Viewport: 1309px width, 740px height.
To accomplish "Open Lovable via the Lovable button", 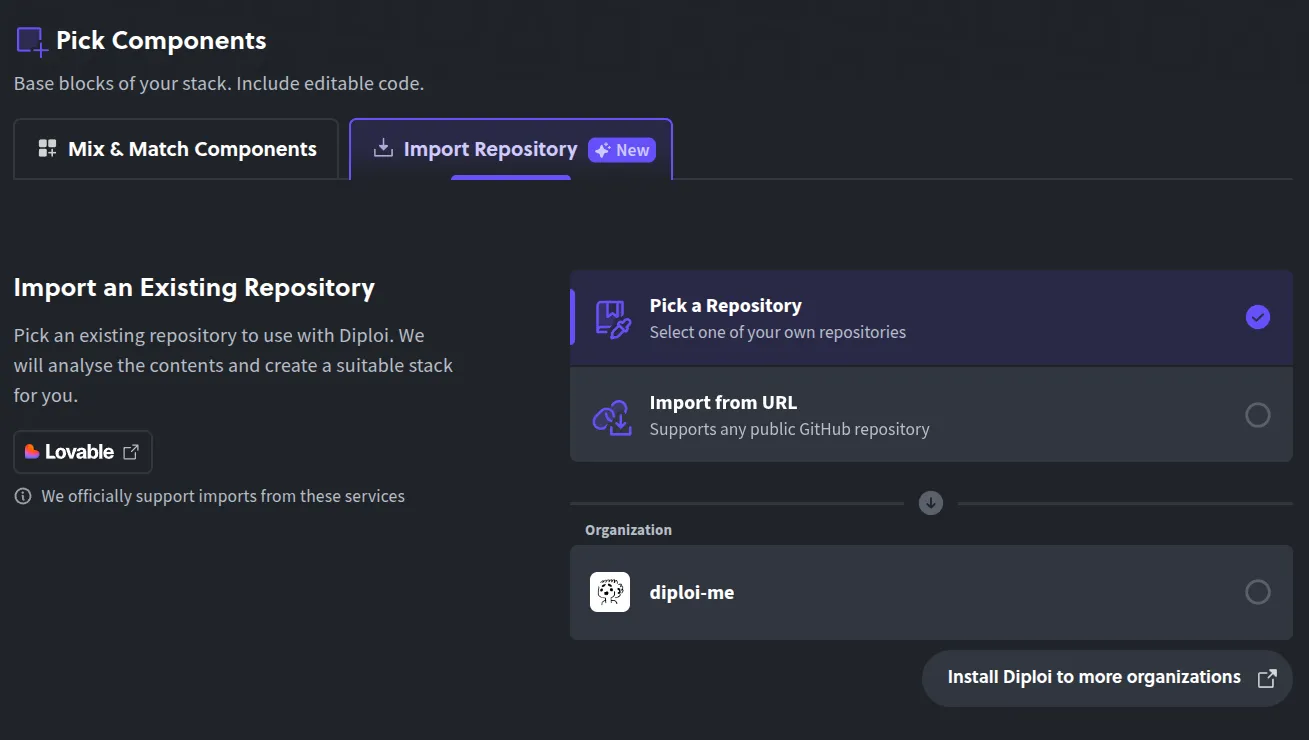I will pos(82,451).
